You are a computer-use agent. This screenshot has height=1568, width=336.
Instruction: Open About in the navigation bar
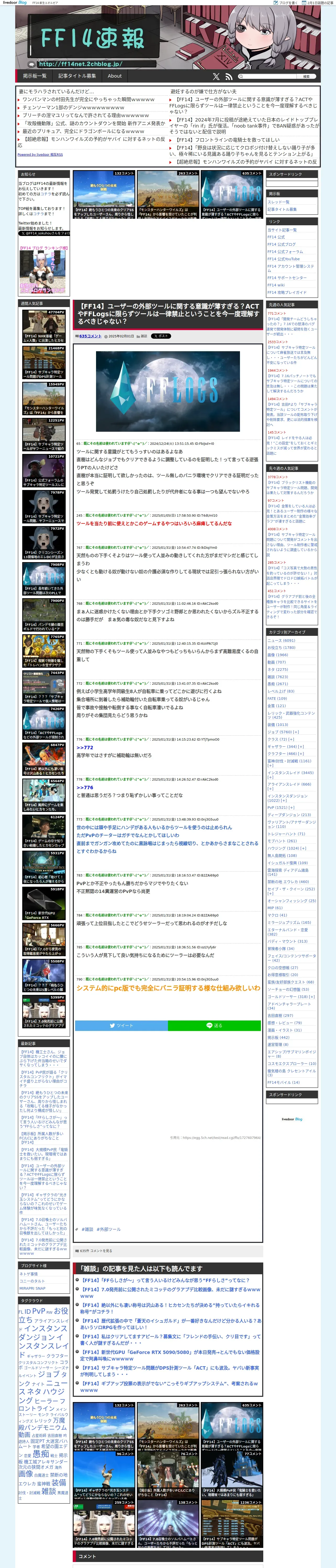115,76
